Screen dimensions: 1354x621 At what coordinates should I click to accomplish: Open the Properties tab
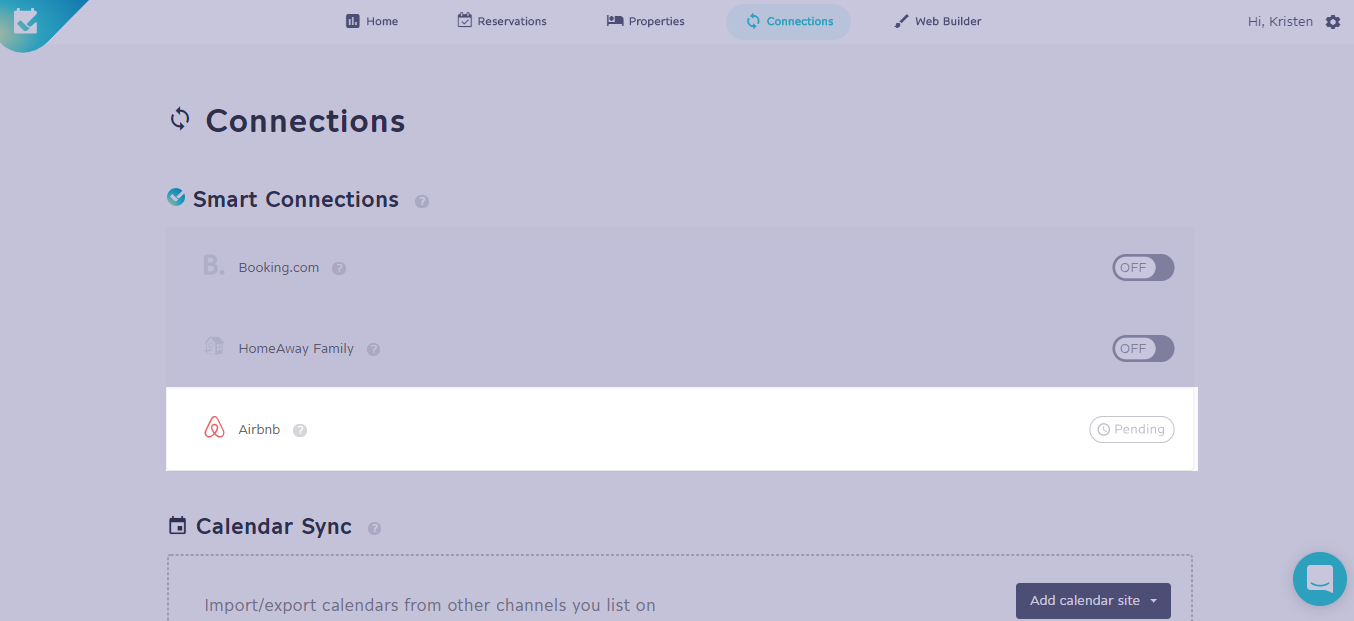pos(645,21)
